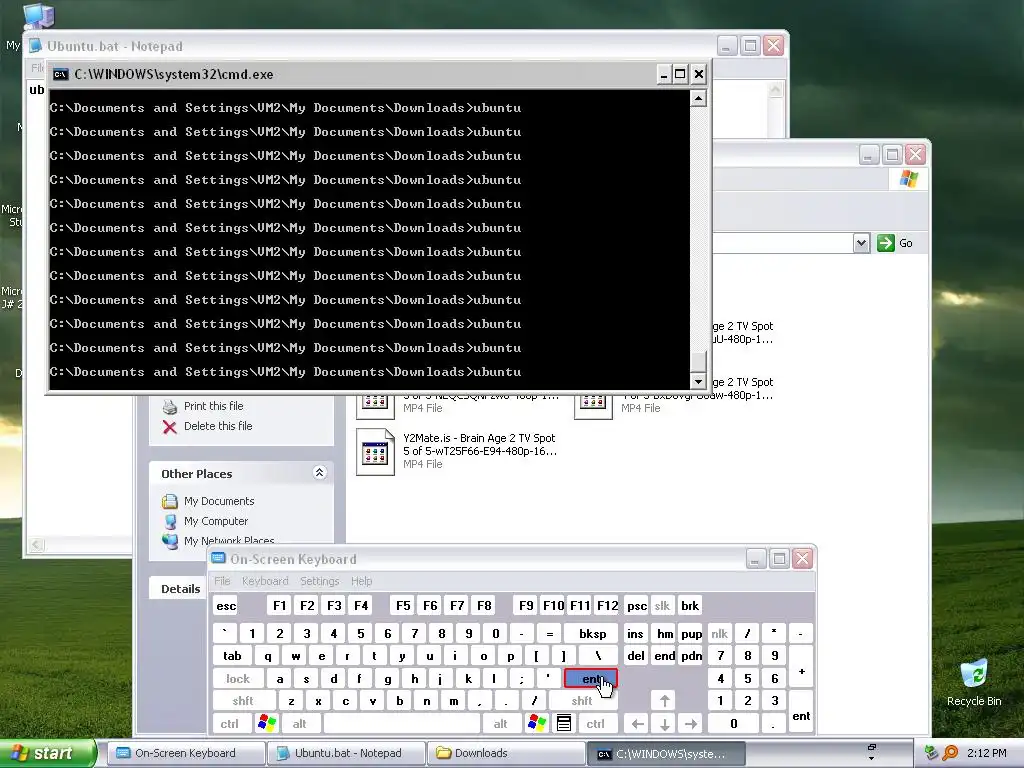
Task: Click the F5 key on On-Screen Keyboard
Action: 403,605
